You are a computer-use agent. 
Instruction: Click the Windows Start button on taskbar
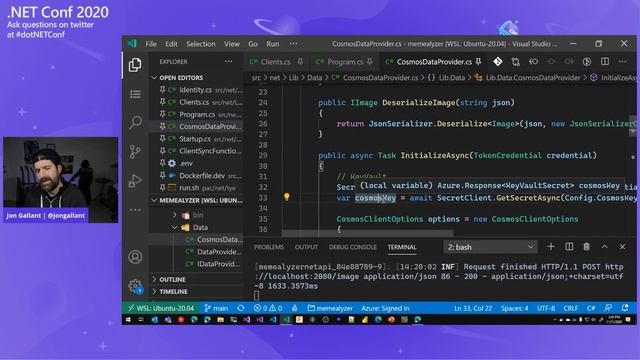click(128, 320)
